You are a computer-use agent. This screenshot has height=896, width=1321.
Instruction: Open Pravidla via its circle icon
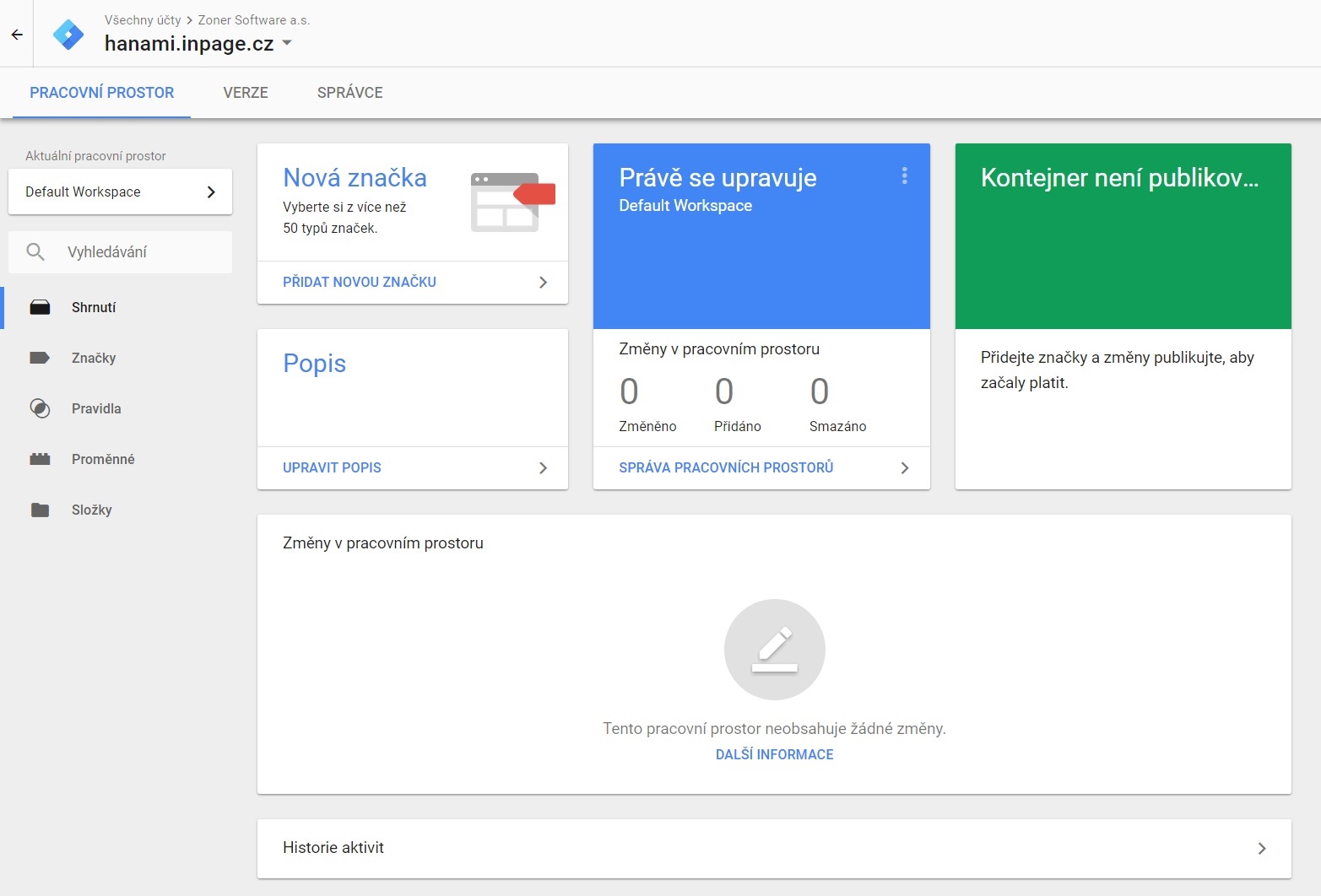tap(40, 408)
